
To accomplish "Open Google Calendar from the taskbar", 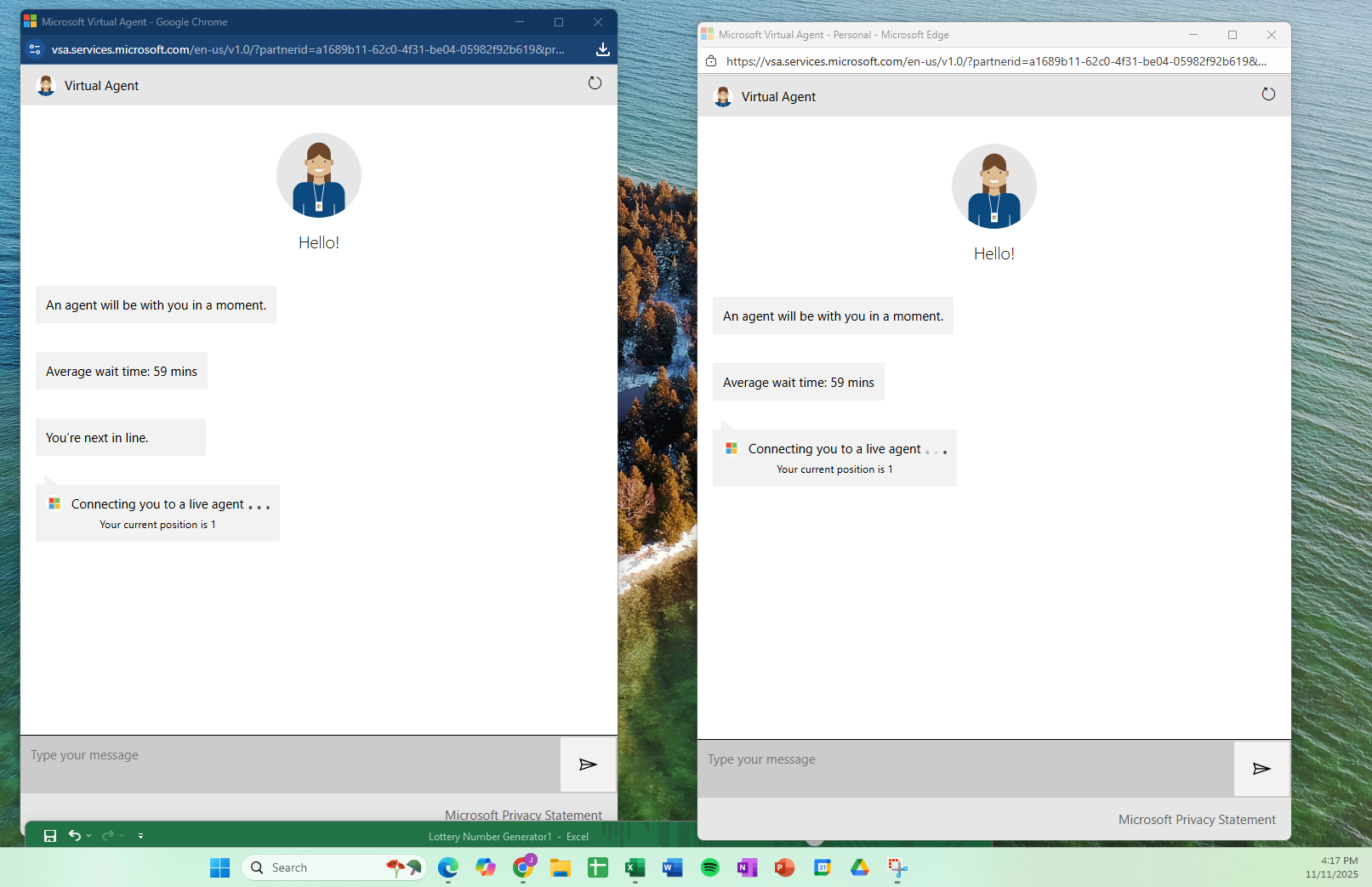I will 823,867.
